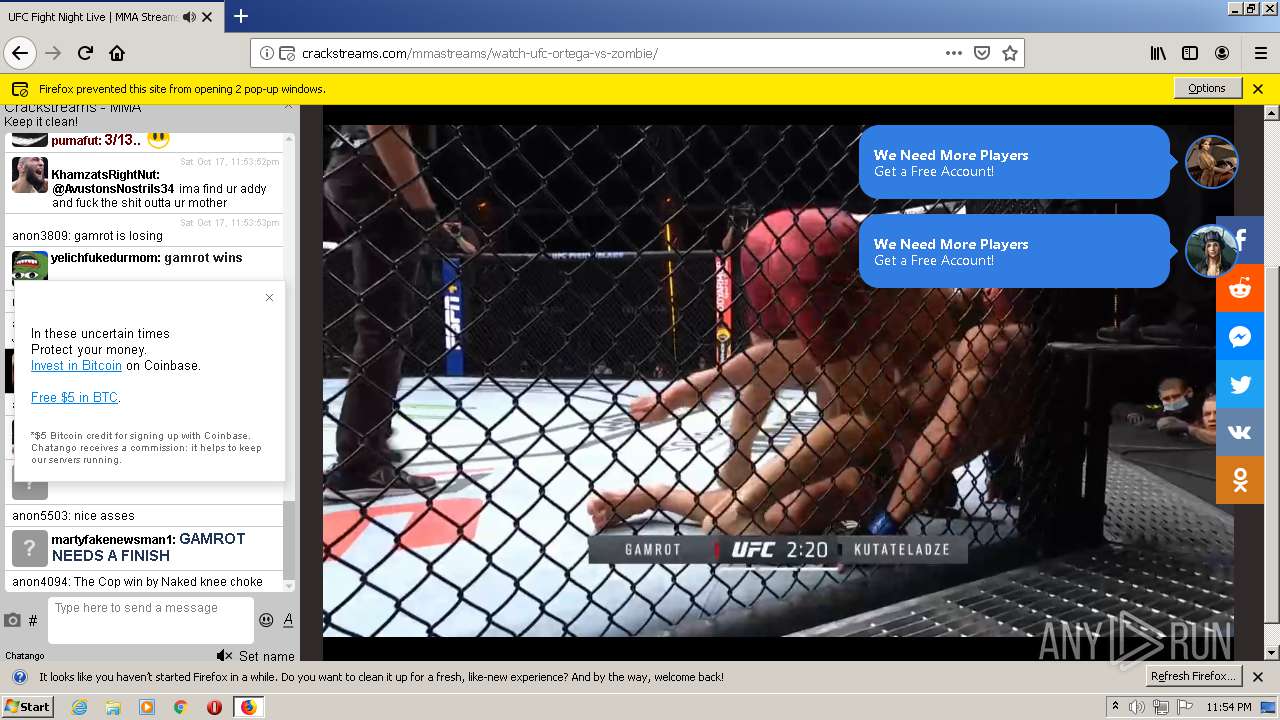Image resolution: width=1280 pixels, height=720 pixels.
Task: Close the Refresh Firefox notification bar
Action: coord(1260,677)
